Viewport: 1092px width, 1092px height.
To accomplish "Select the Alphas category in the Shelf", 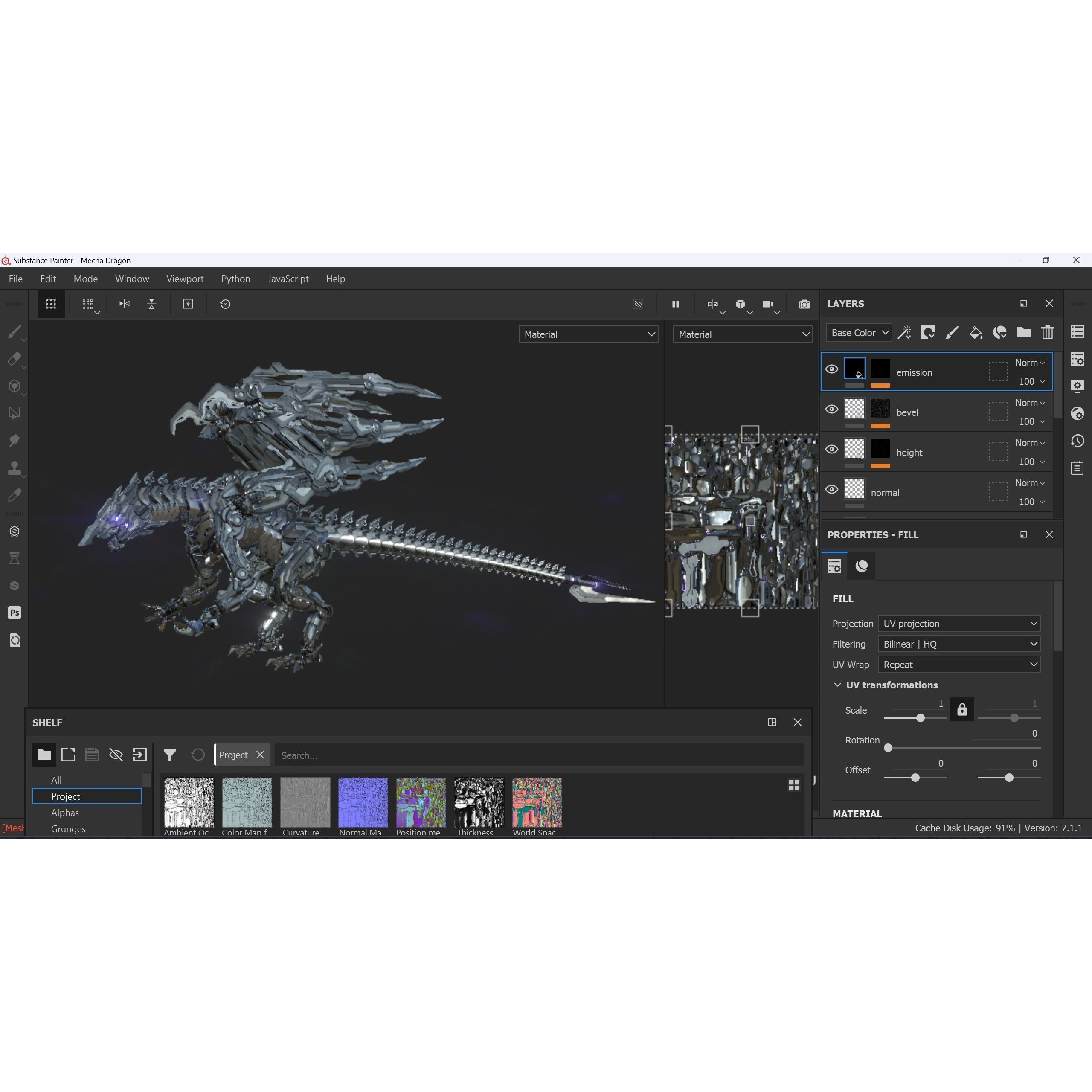I will (x=65, y=813).
